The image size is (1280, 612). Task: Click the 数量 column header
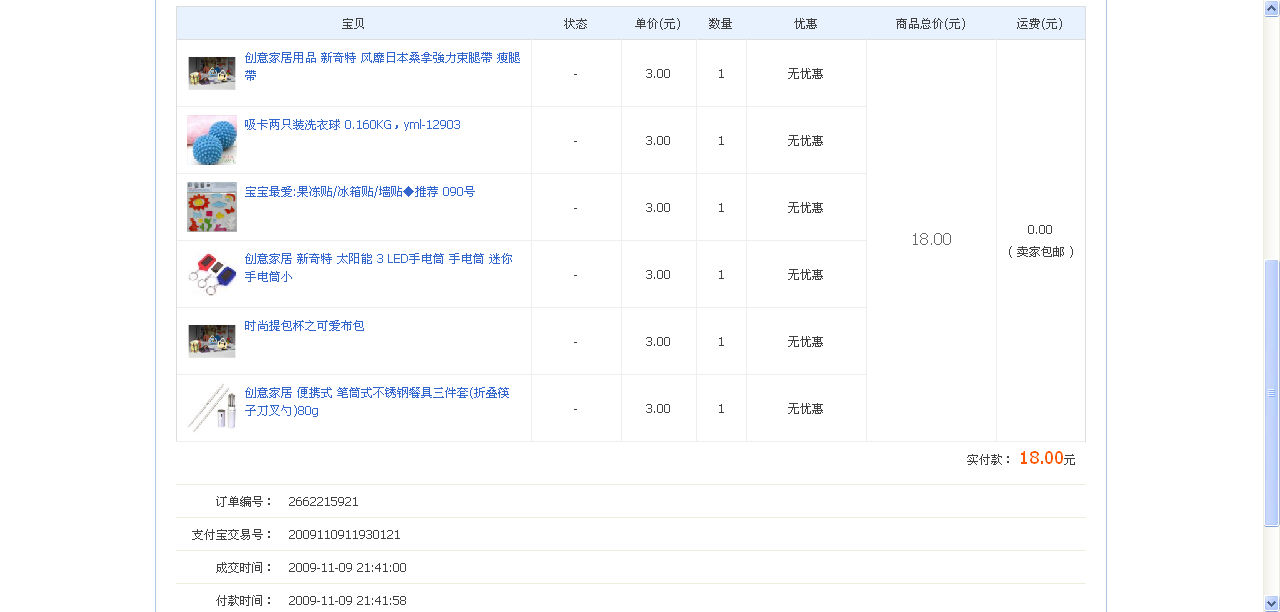click(720, 24)
